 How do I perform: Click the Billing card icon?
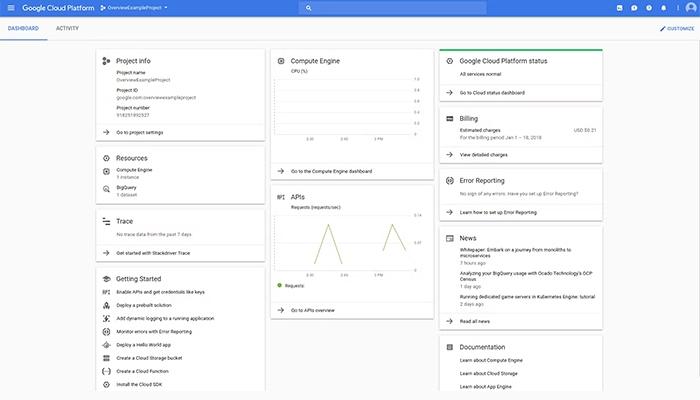(x=450, y=118)
